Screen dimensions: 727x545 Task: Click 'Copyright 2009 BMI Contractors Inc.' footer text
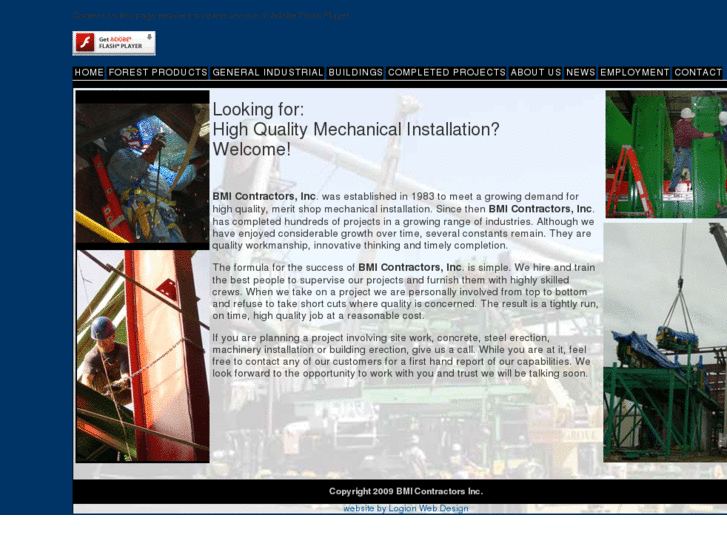point(406,491)
